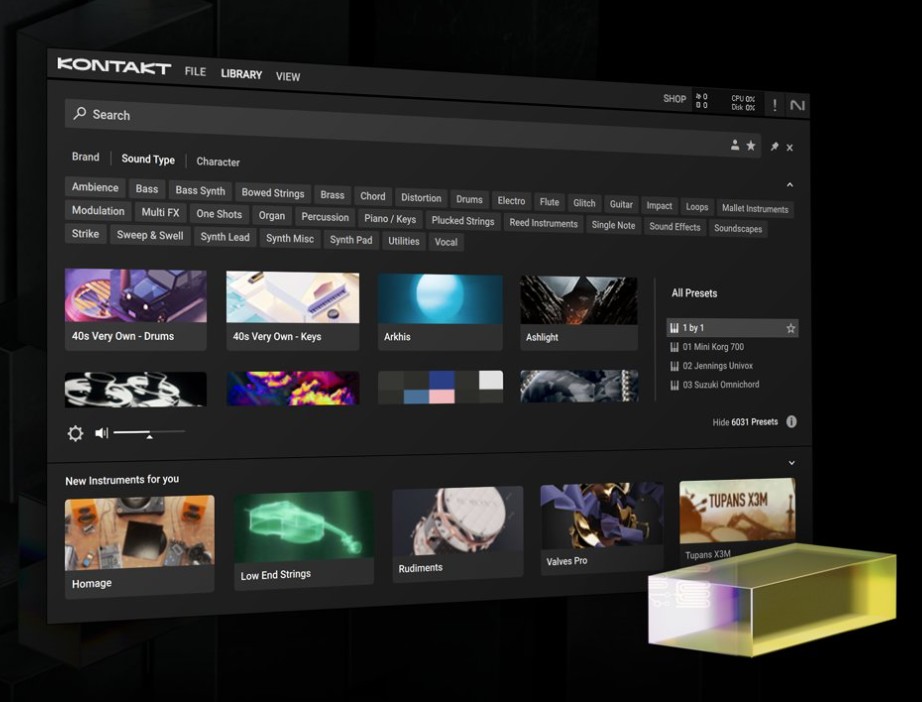Collapse the sound type tag list chevron
The image size is (922, 702).
click(x=790, y=185)
